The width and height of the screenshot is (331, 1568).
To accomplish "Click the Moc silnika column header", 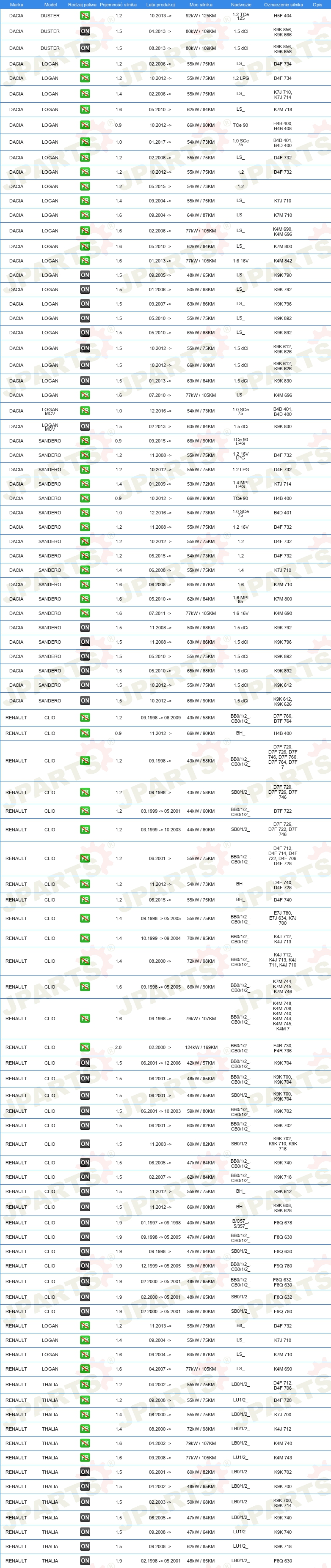I will pyautogui.click(x=201, y=4).
